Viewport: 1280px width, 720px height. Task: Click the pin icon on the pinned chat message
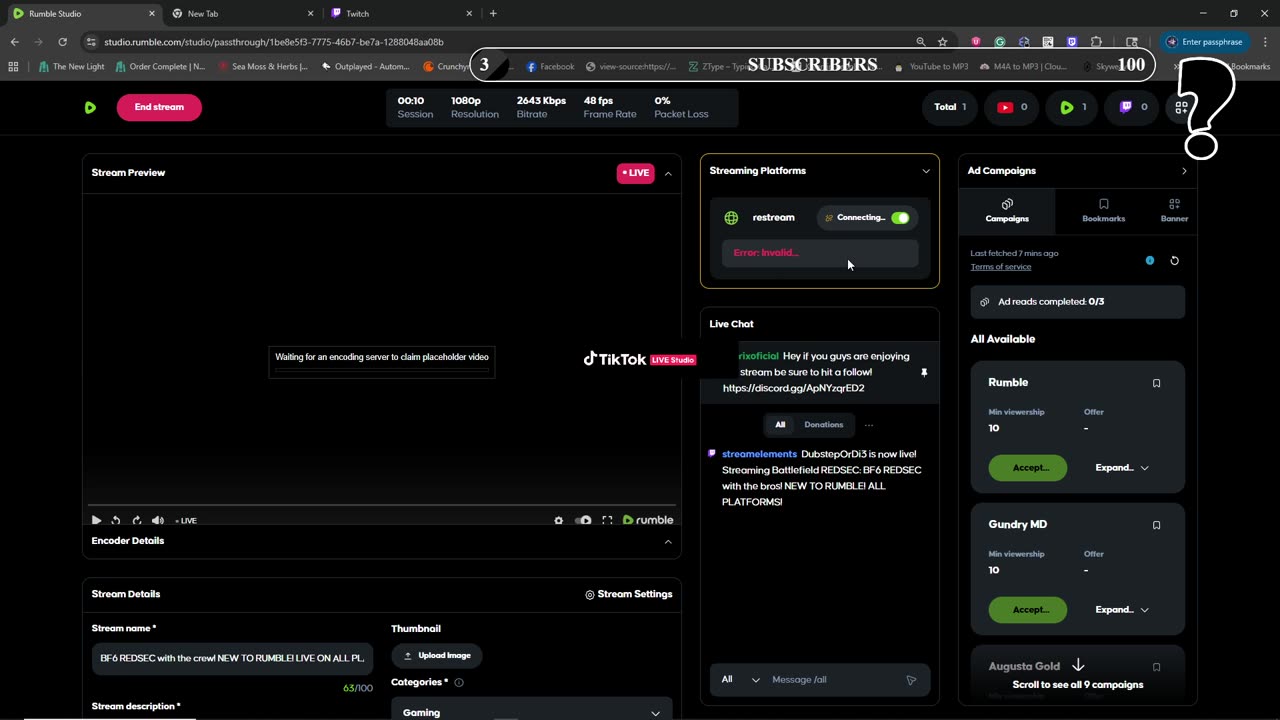924,372
